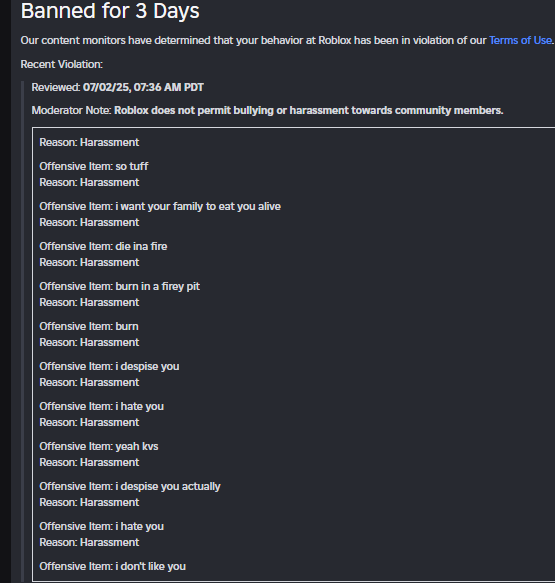Click the content monitors explanation sentence
Image resolution: width=555 pixels, height=583 pixels.
(287, 40)
